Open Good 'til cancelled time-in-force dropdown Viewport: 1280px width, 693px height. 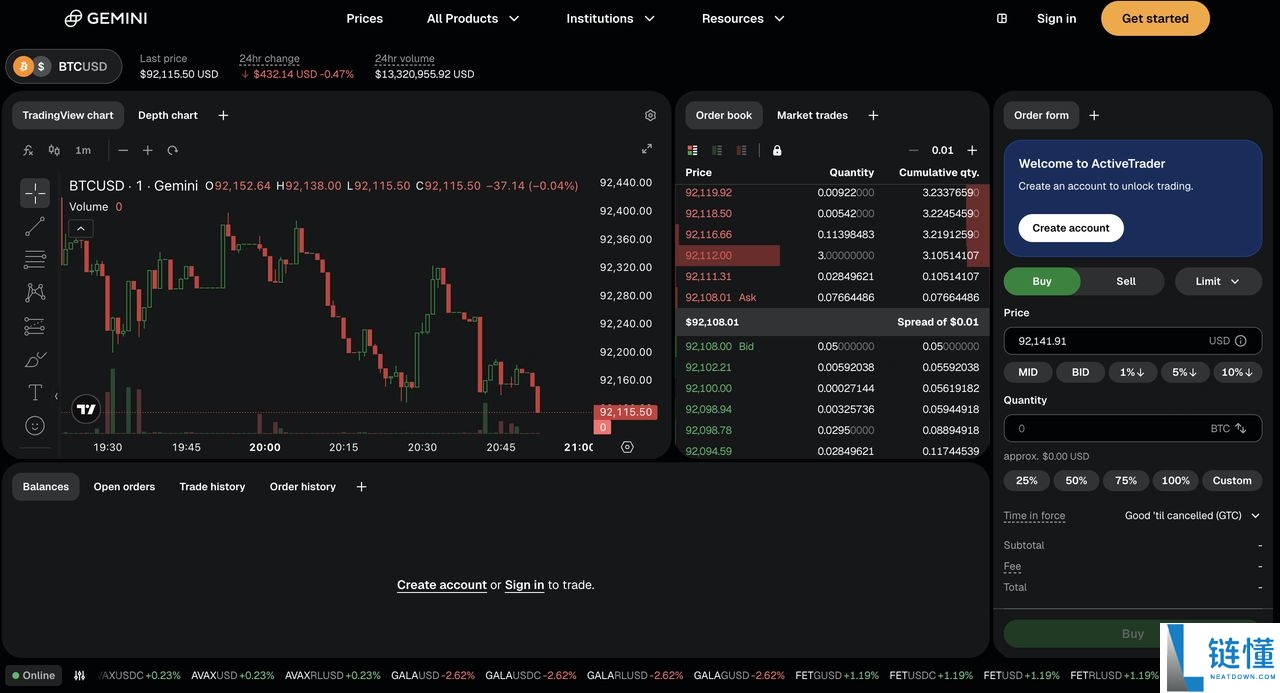pyautogui.click(x=1191, y=516)
